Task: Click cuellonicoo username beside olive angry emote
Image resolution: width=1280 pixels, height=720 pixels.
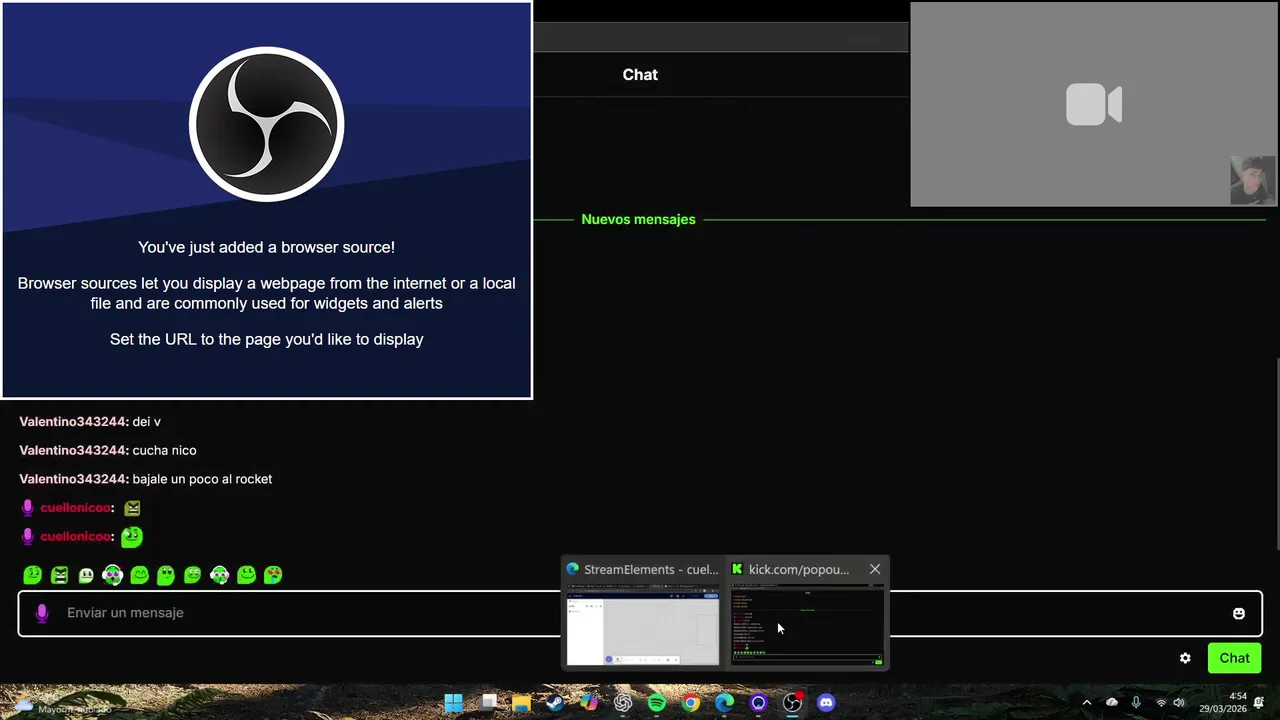Action: pos(75,508)
